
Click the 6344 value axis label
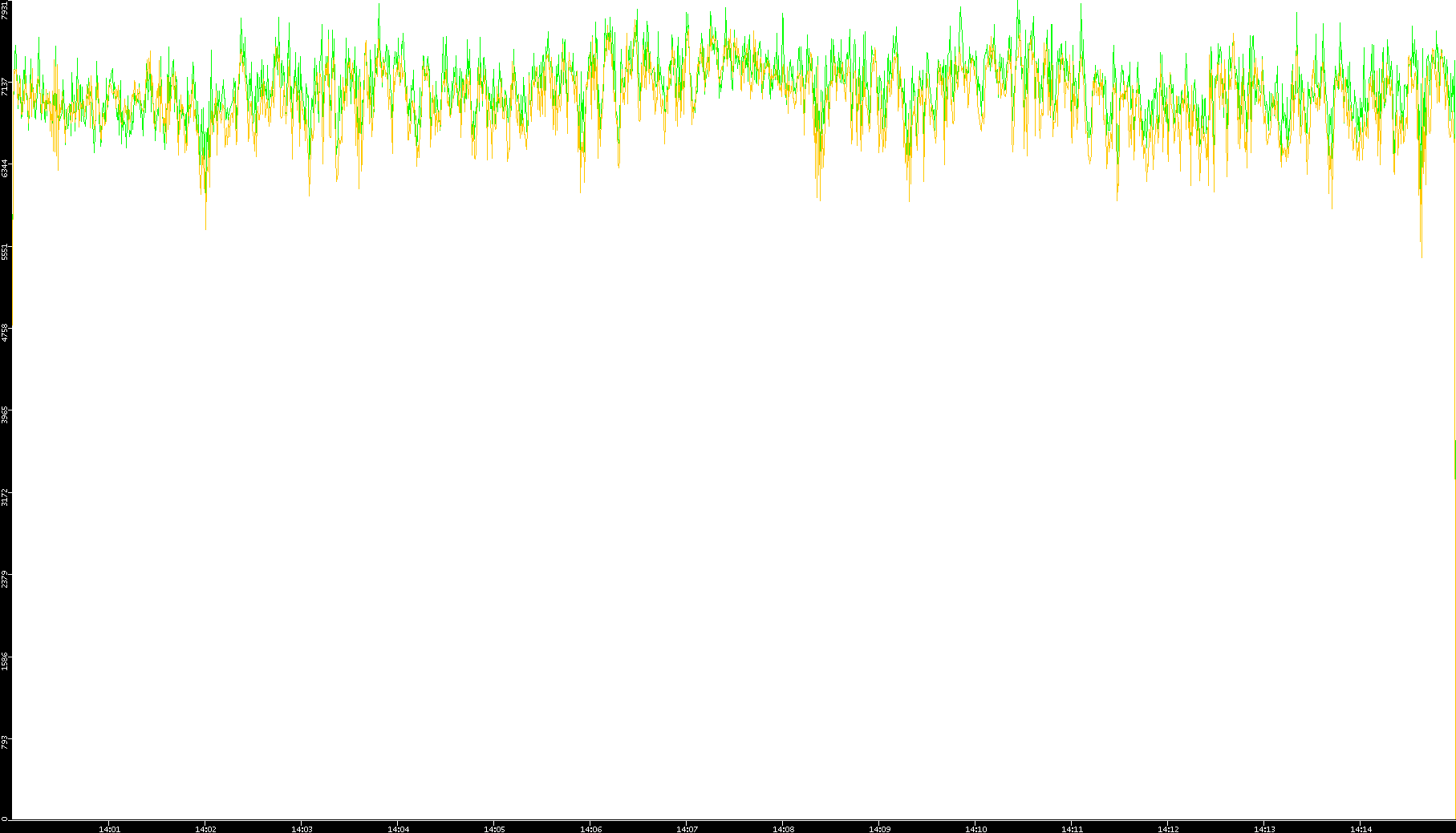(x=6, y=168)
